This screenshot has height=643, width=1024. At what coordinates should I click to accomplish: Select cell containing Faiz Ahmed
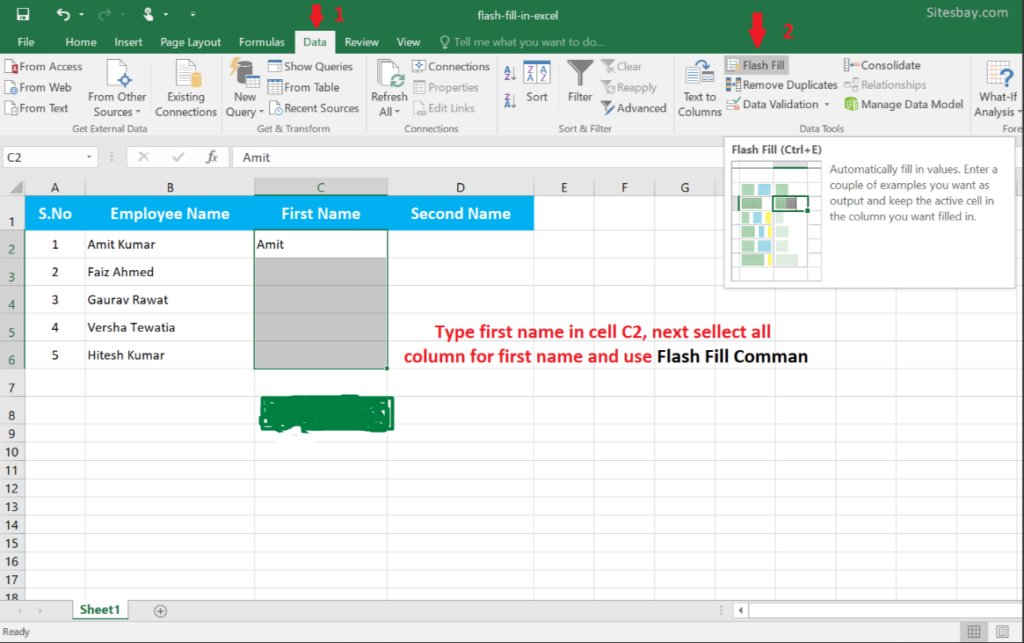(170, 272)
